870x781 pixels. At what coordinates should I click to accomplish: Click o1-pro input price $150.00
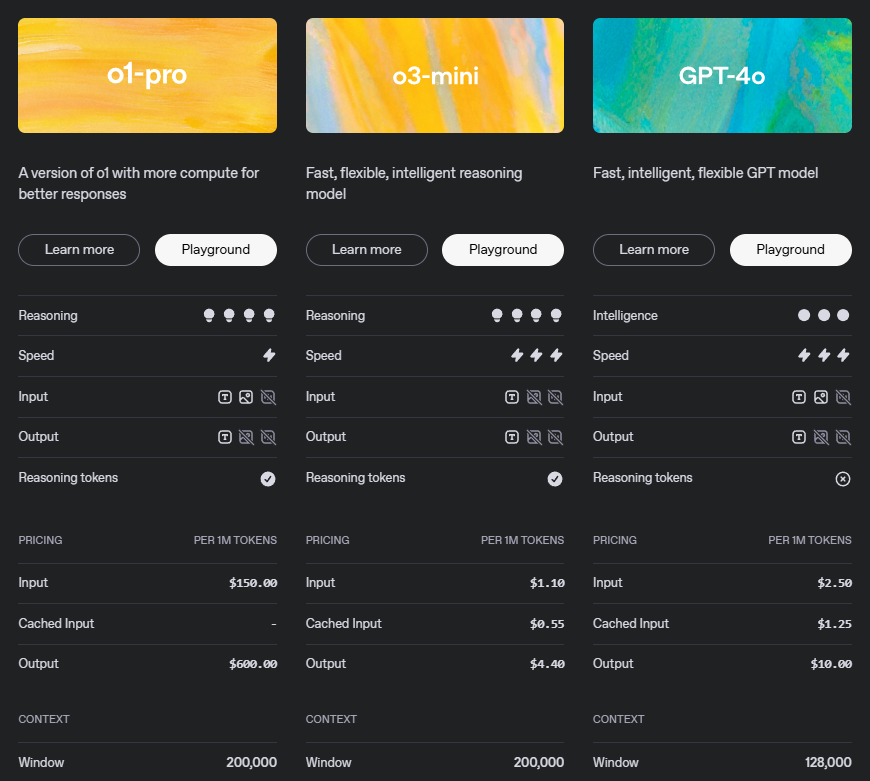point(253,583)
